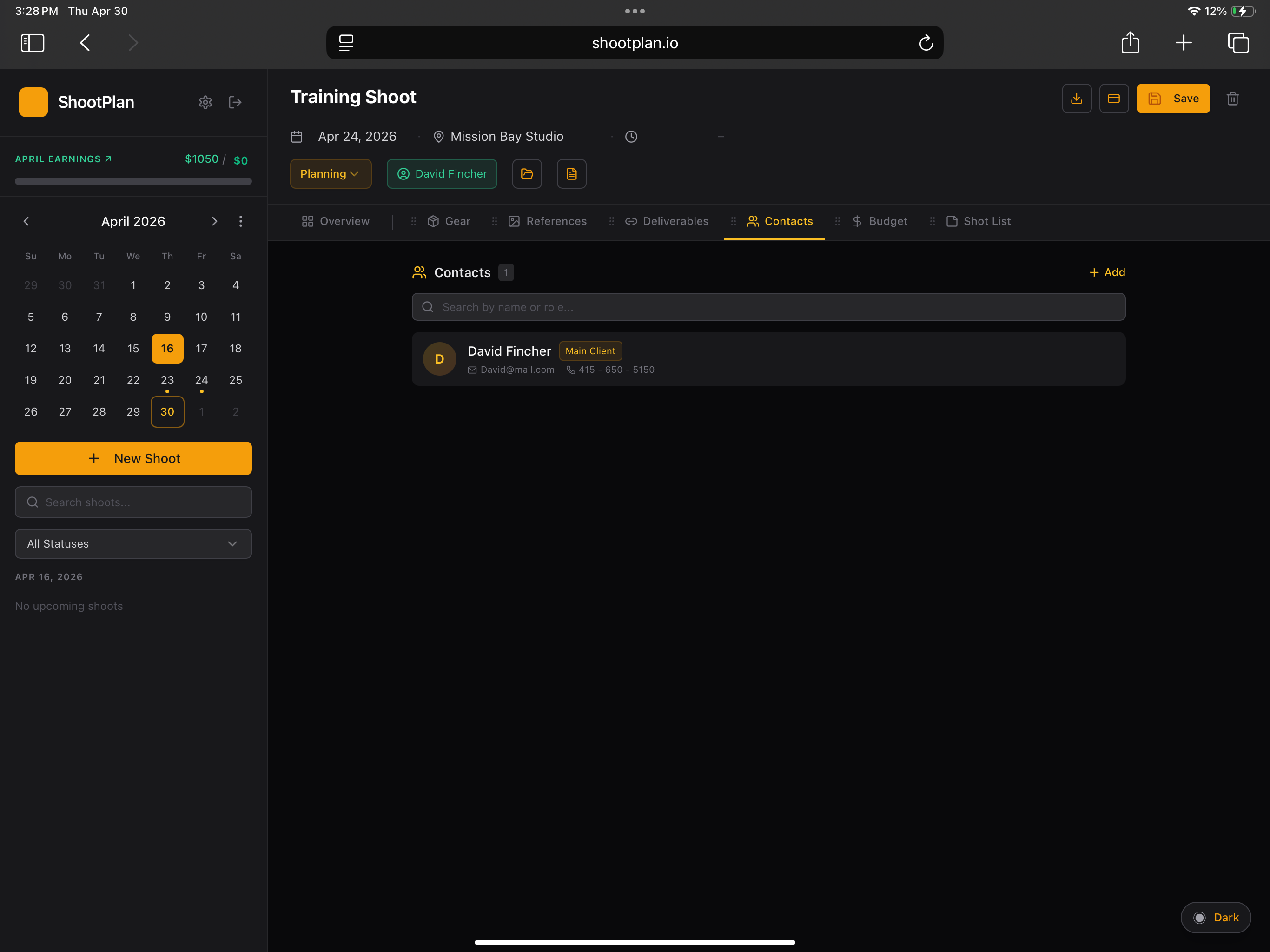Focus the Search by name or role field

pos(768,307)
